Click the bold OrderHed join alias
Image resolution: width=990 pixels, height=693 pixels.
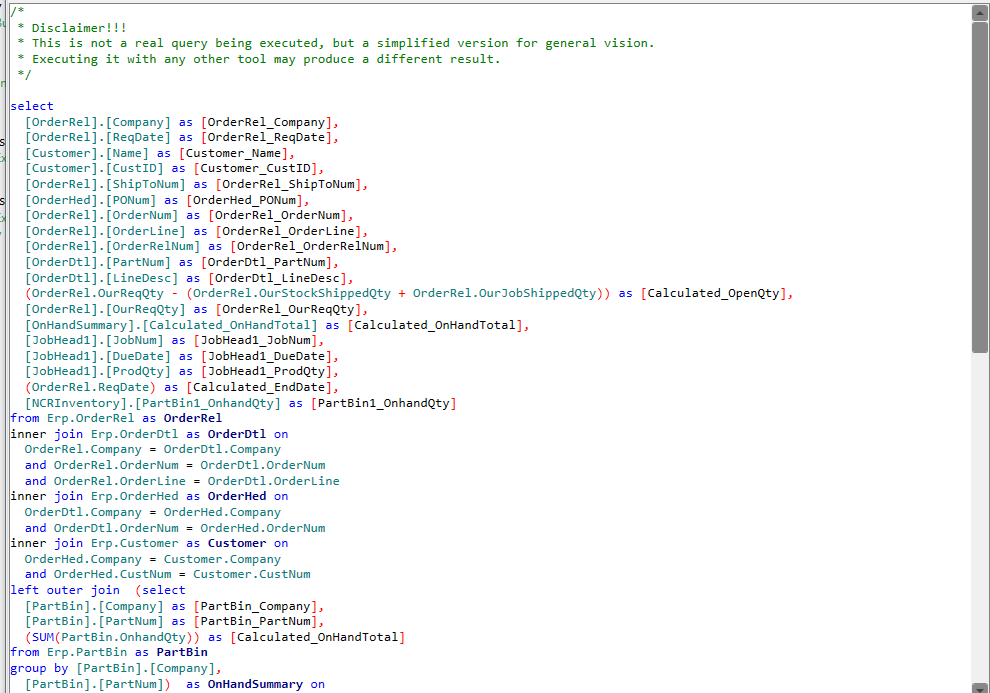point(237,496)
